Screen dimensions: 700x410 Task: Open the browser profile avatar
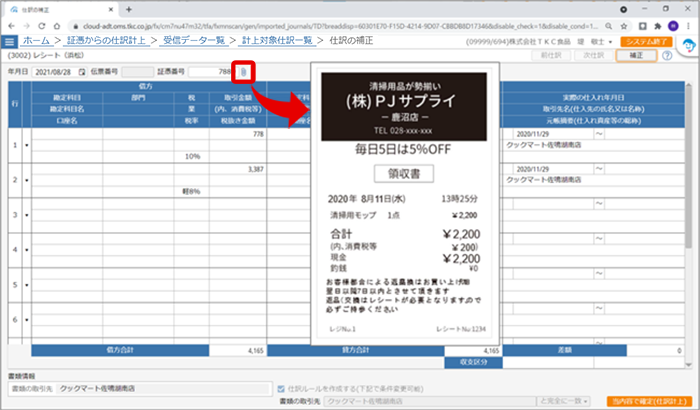click(x=673, y=26)
